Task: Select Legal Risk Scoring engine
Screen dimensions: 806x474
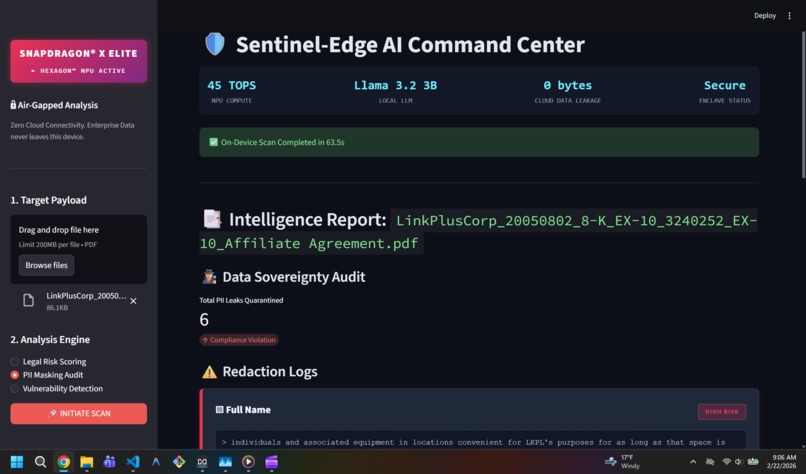Action: point(49,361)
